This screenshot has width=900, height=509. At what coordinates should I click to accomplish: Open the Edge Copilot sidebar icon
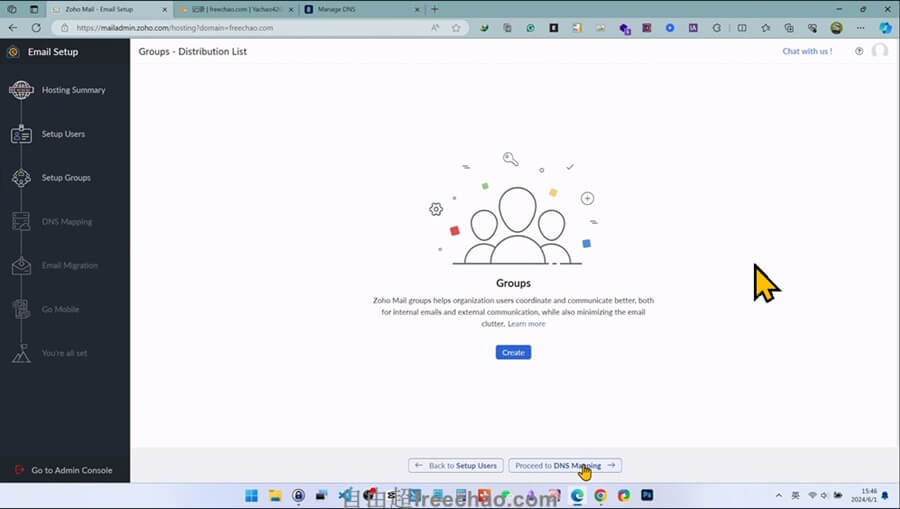click(x=886, y=27)
